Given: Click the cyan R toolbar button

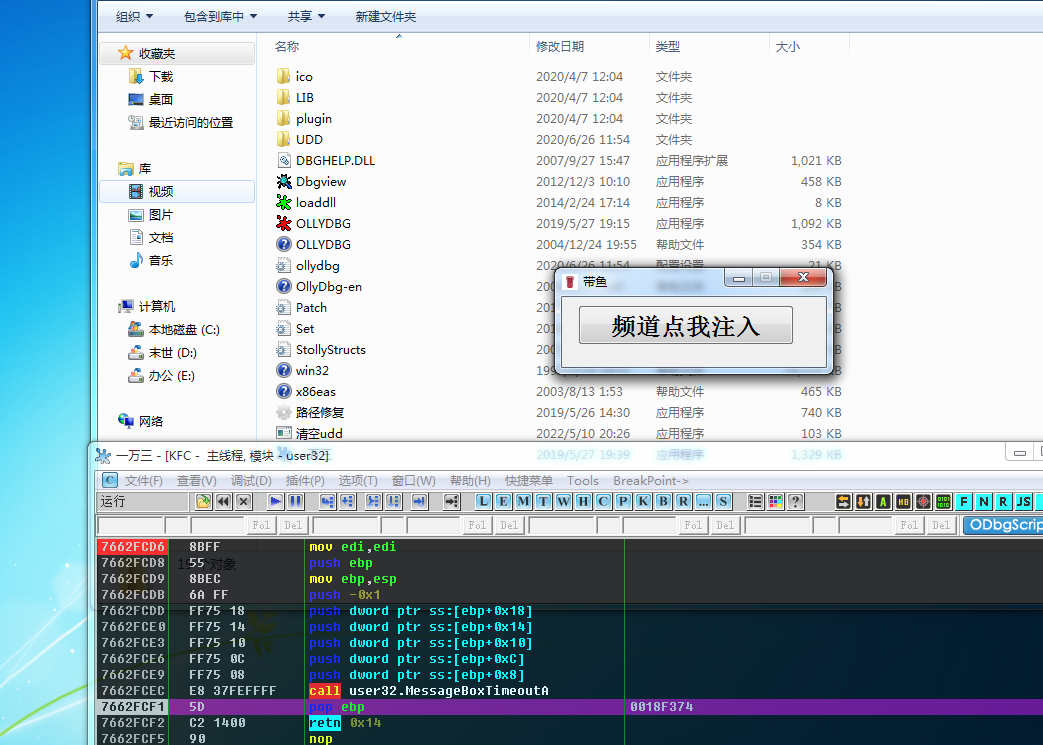Looking at the screenshot, I should (1004, 501).
